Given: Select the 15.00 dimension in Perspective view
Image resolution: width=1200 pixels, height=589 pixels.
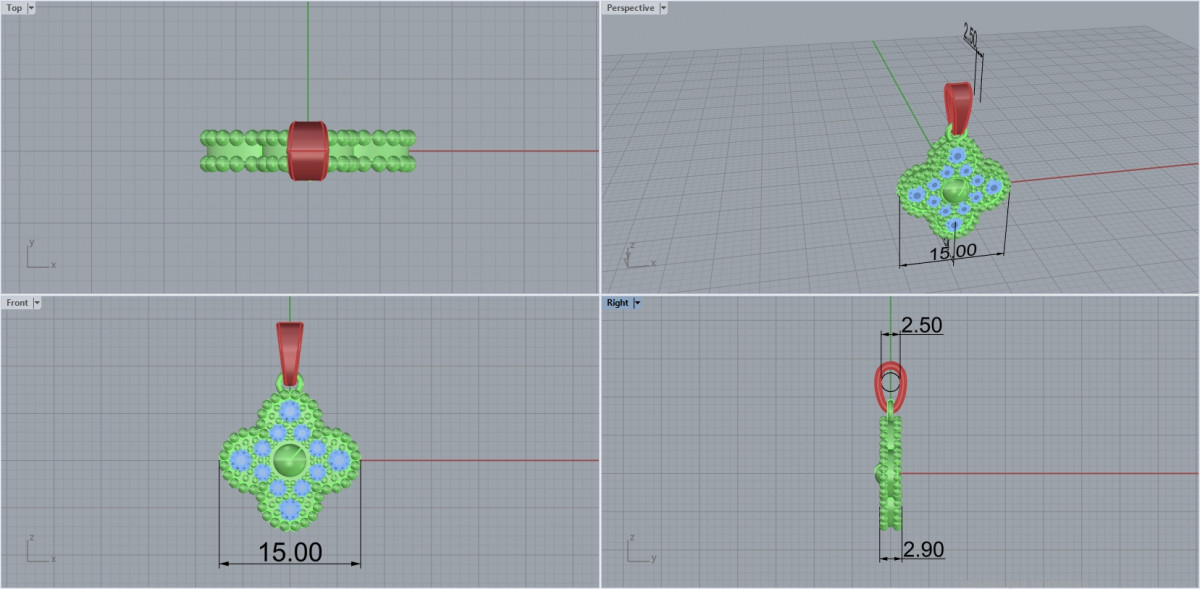Looking at the screenshot, I should coord(953,251).
